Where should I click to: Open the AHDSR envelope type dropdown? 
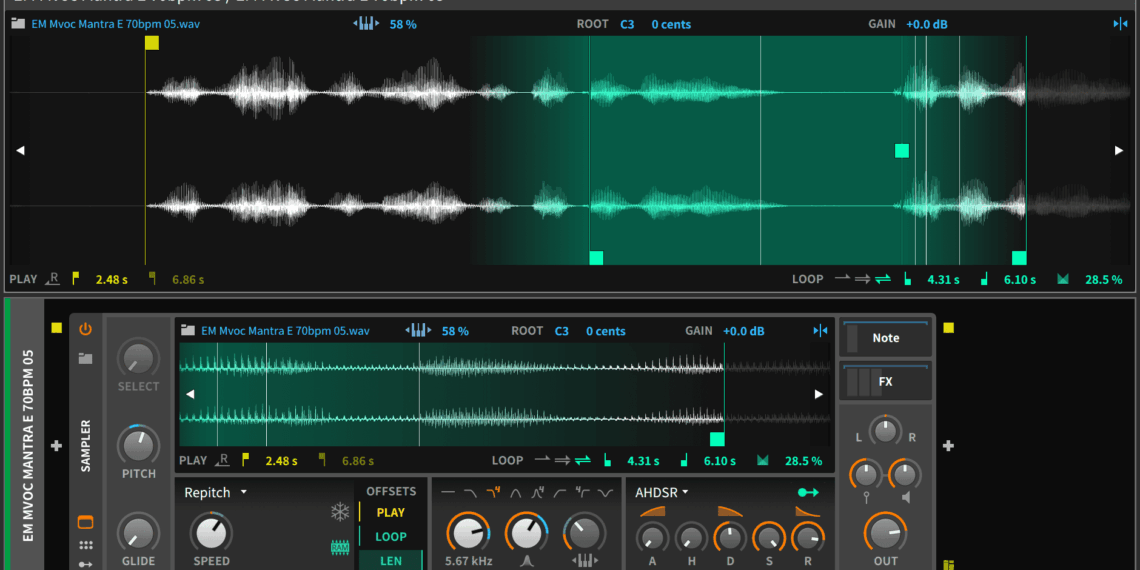pos(662,493)
